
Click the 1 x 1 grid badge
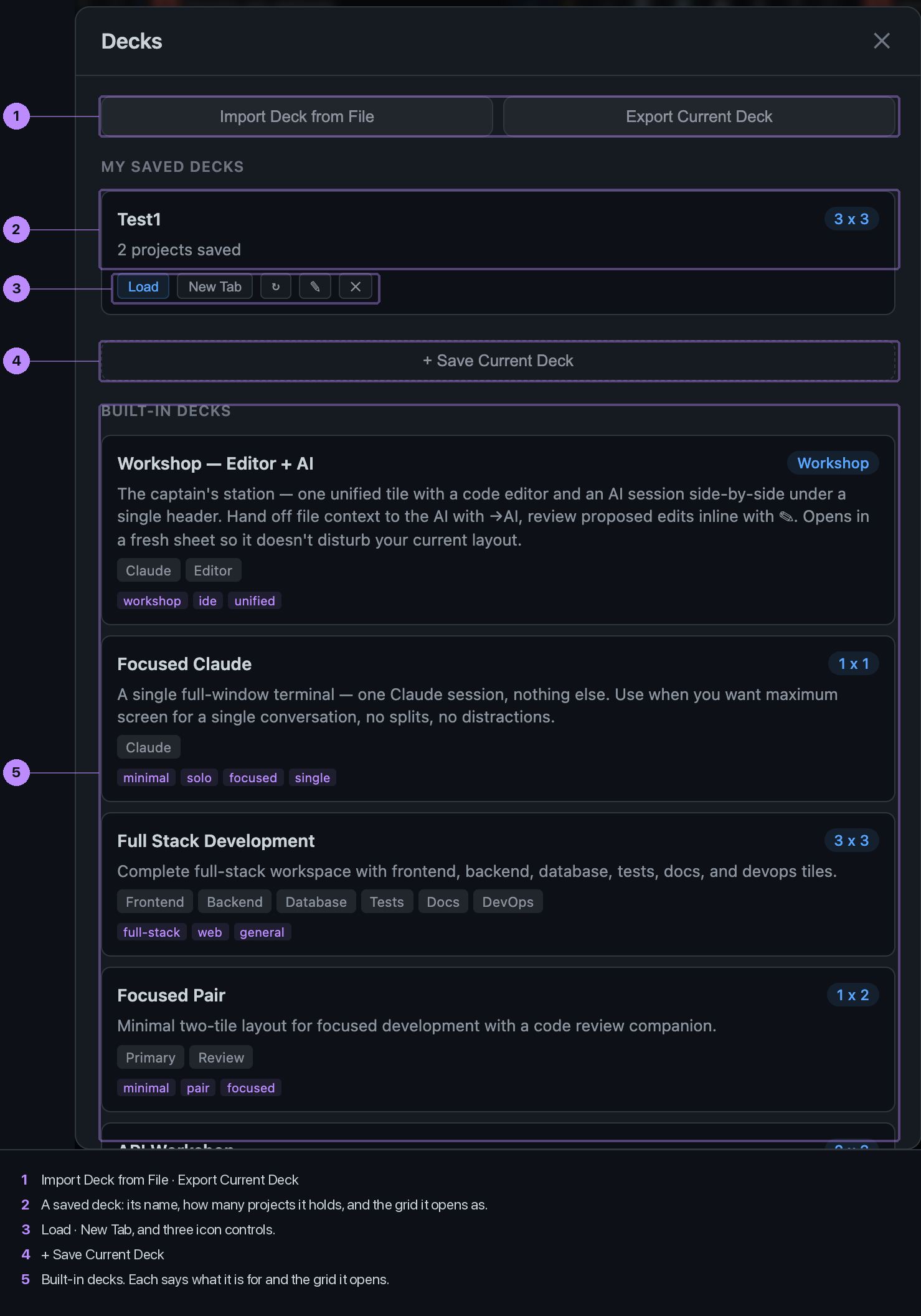pyautogui.click(x=853, y=663)
